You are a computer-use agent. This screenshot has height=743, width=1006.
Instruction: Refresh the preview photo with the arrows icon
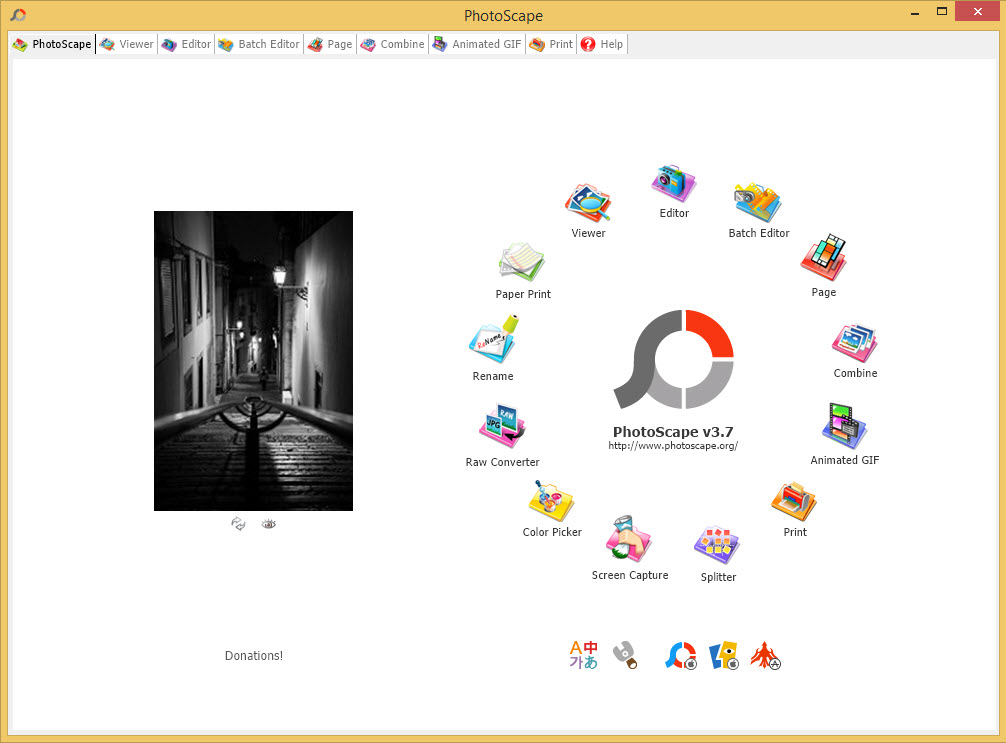238,524
